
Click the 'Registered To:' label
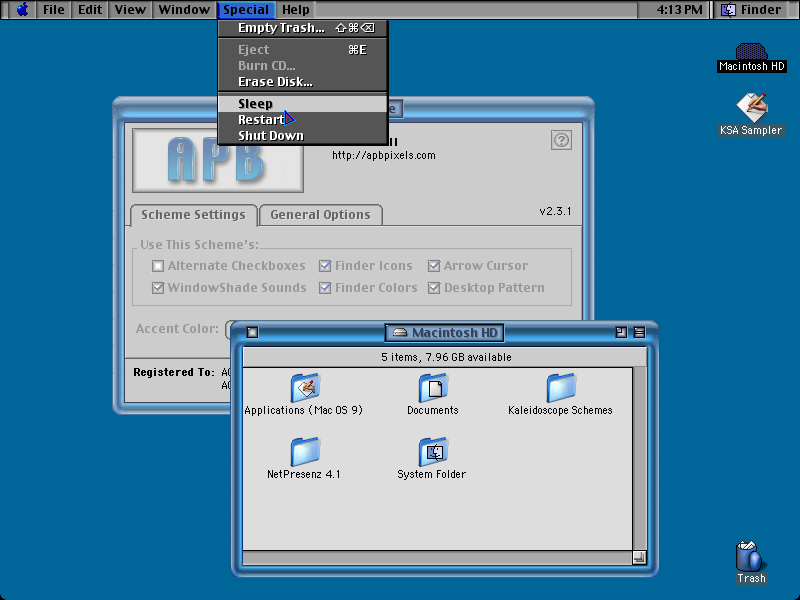pyautogui.click(x=174, y=372)
